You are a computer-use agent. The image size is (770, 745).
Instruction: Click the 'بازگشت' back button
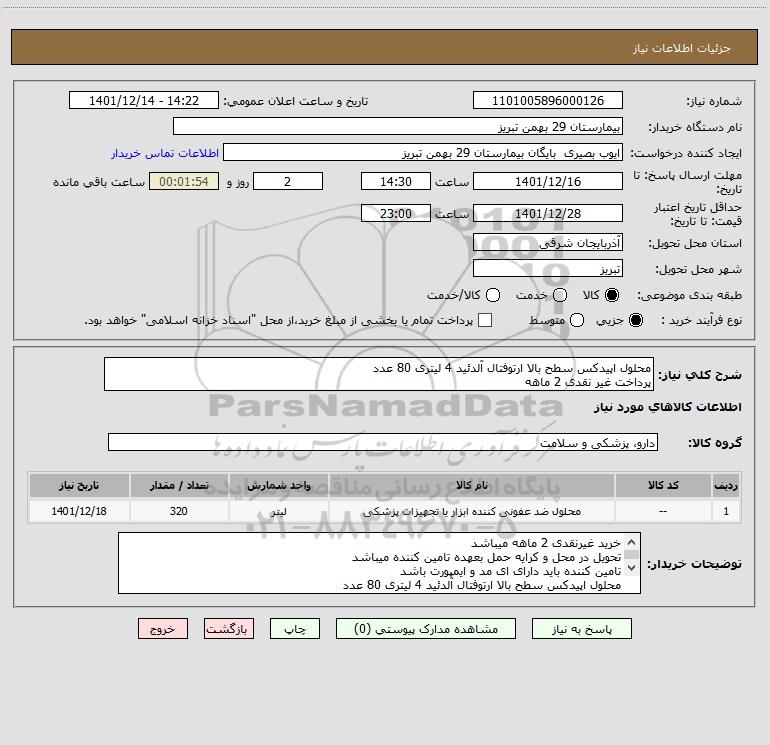coord(229,629)
